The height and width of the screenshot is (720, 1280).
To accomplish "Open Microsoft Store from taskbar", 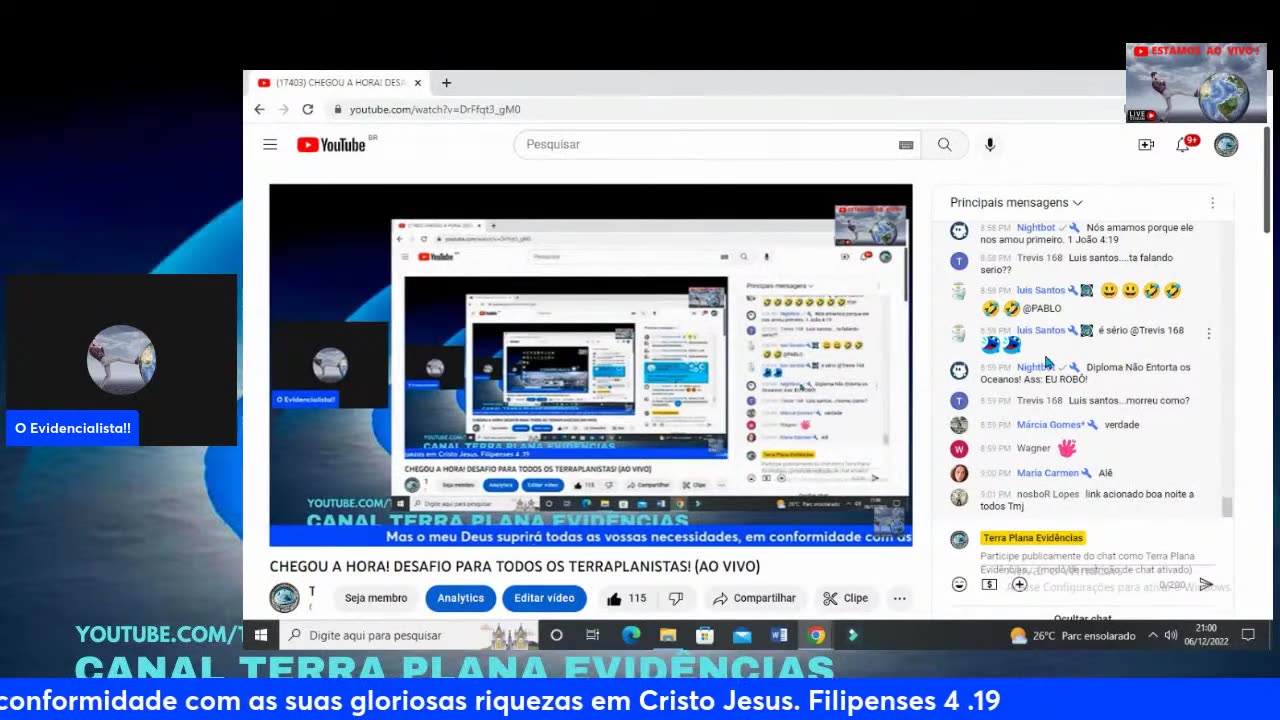I will click(705, 635).
